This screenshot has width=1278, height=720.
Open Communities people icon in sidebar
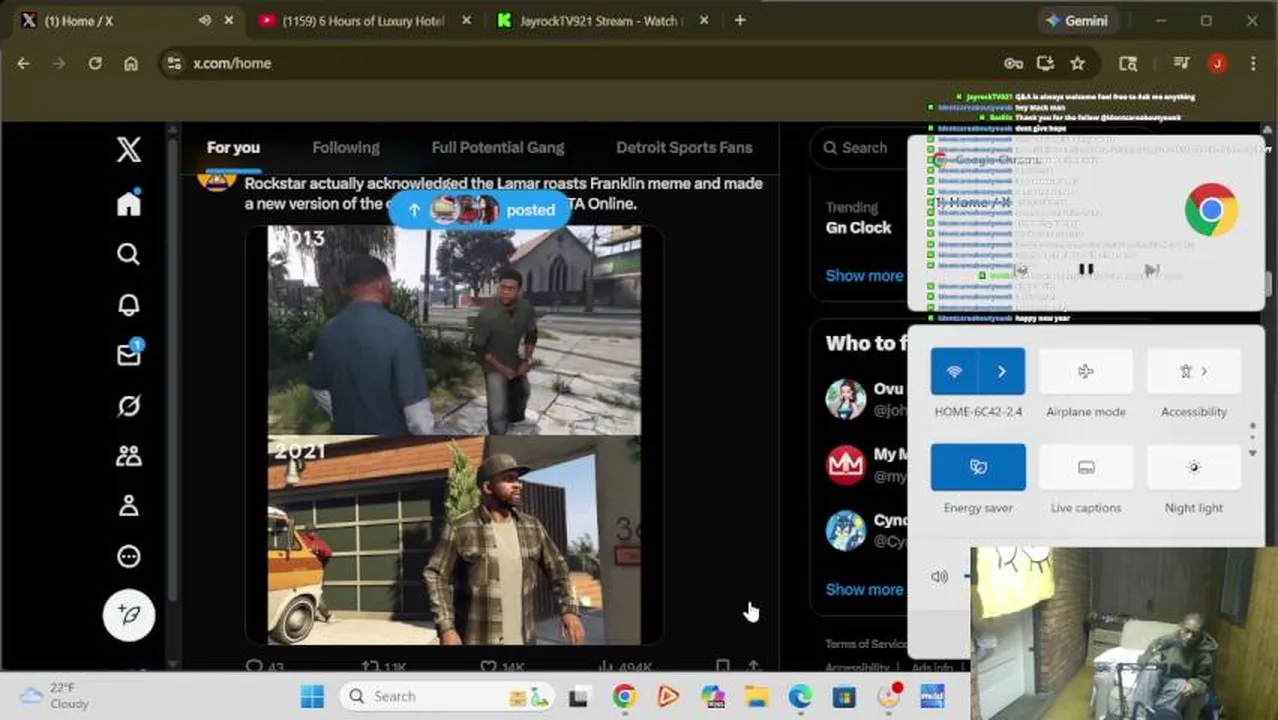point(128,456)
